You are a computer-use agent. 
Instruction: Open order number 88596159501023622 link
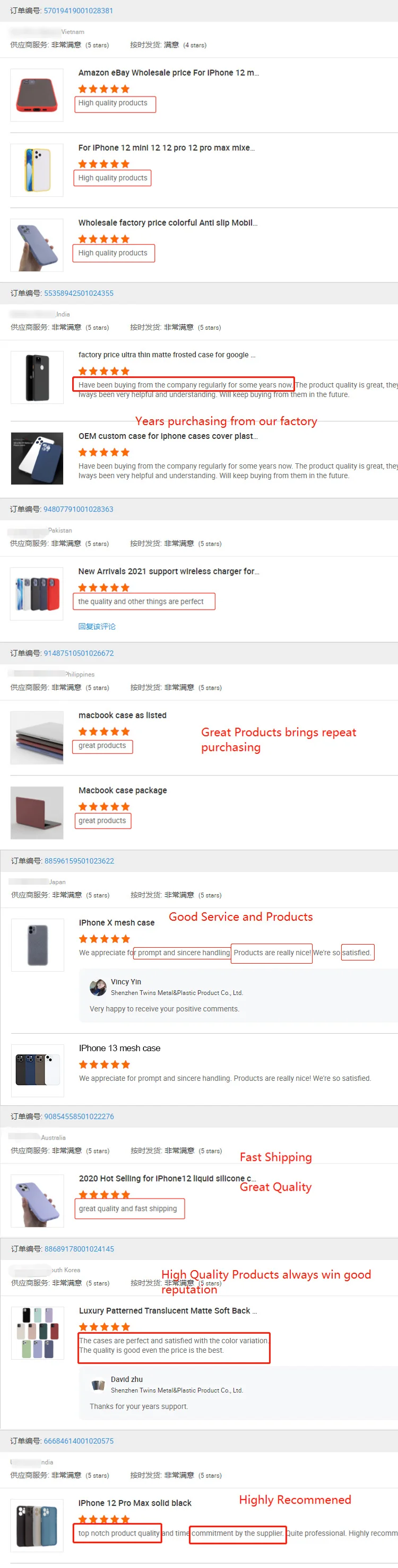[x=79, y=861]
